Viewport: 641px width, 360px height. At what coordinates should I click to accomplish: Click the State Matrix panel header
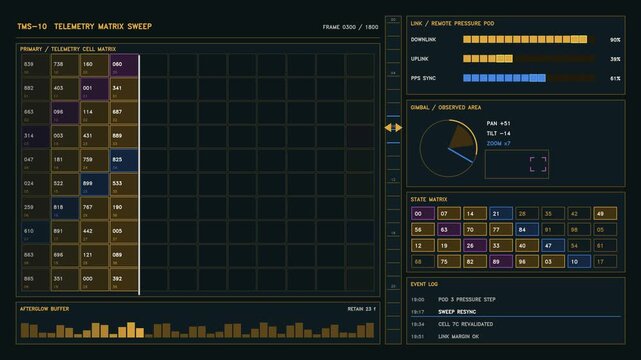[x=429, y=199]
